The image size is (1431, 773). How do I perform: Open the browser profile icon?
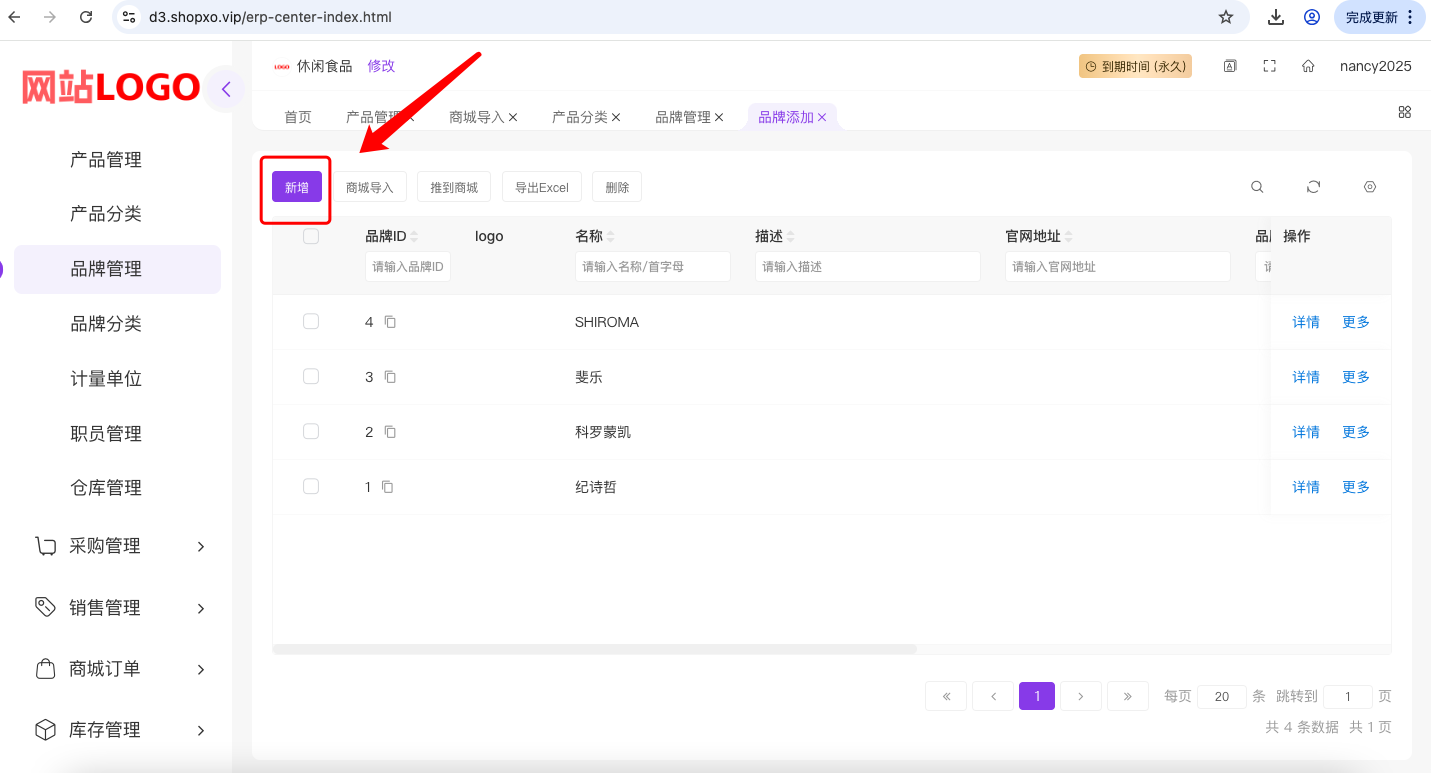point(1312,17)
